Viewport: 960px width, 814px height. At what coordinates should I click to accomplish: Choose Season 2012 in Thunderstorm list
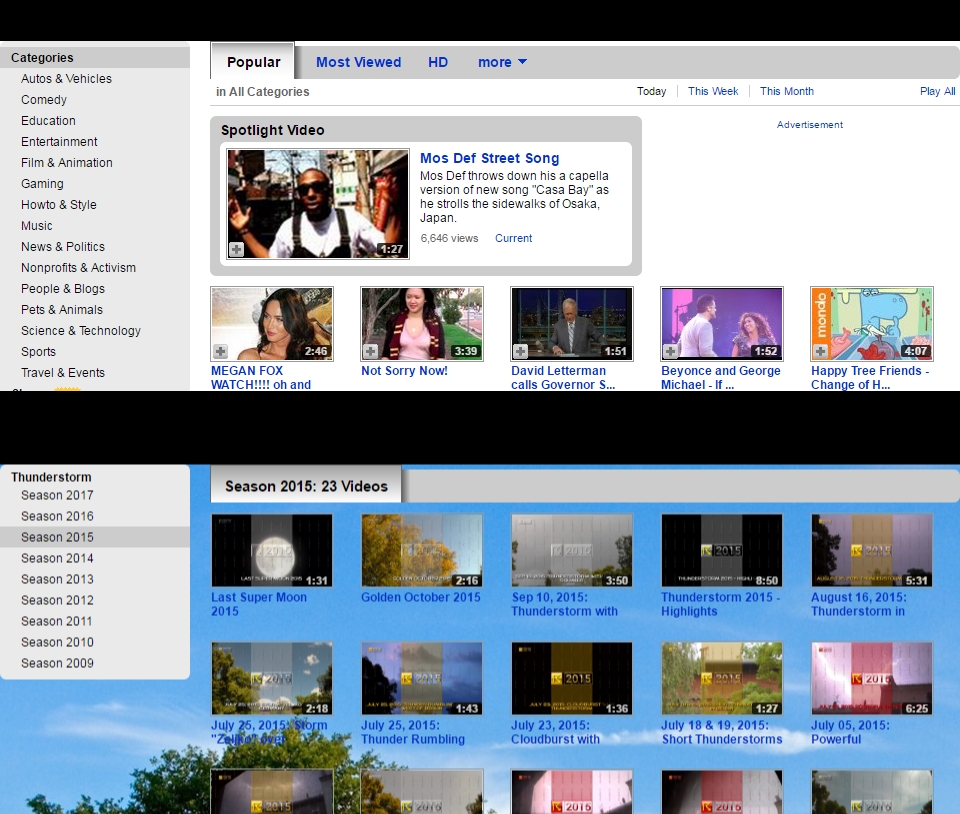[57, 600]
